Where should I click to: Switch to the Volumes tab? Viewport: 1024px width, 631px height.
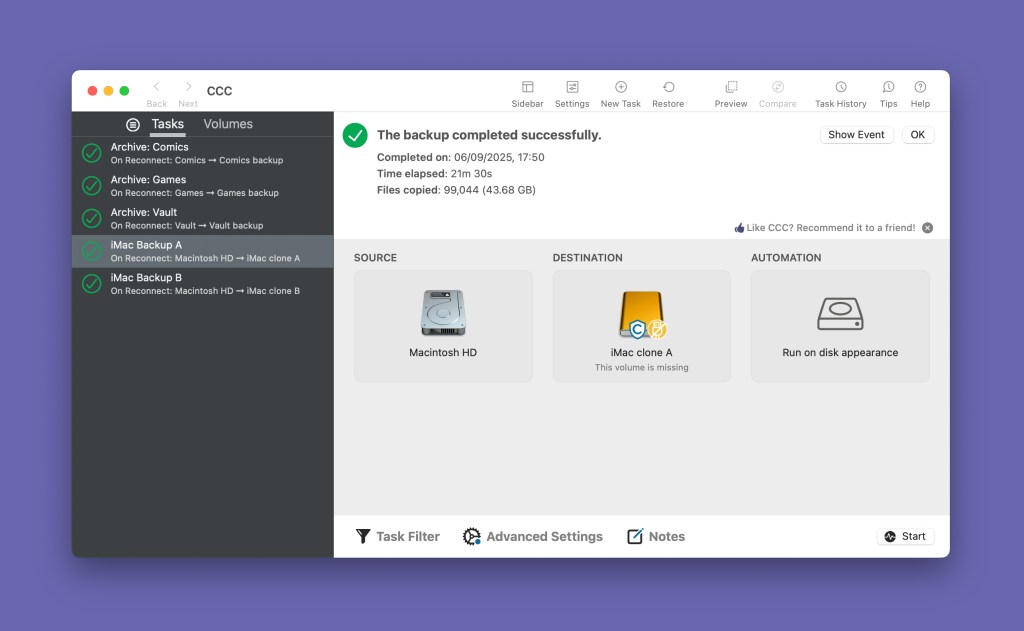(228, 124)
